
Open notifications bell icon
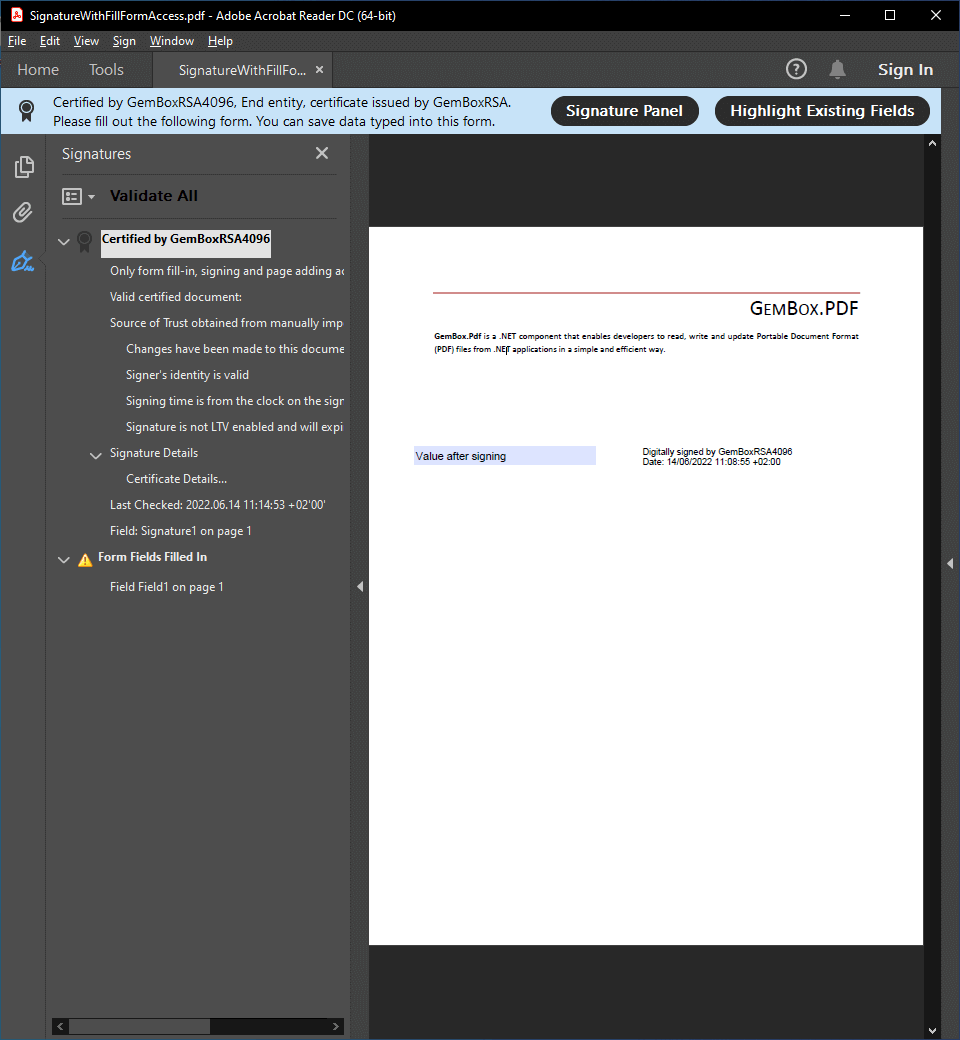pos(837,69)
